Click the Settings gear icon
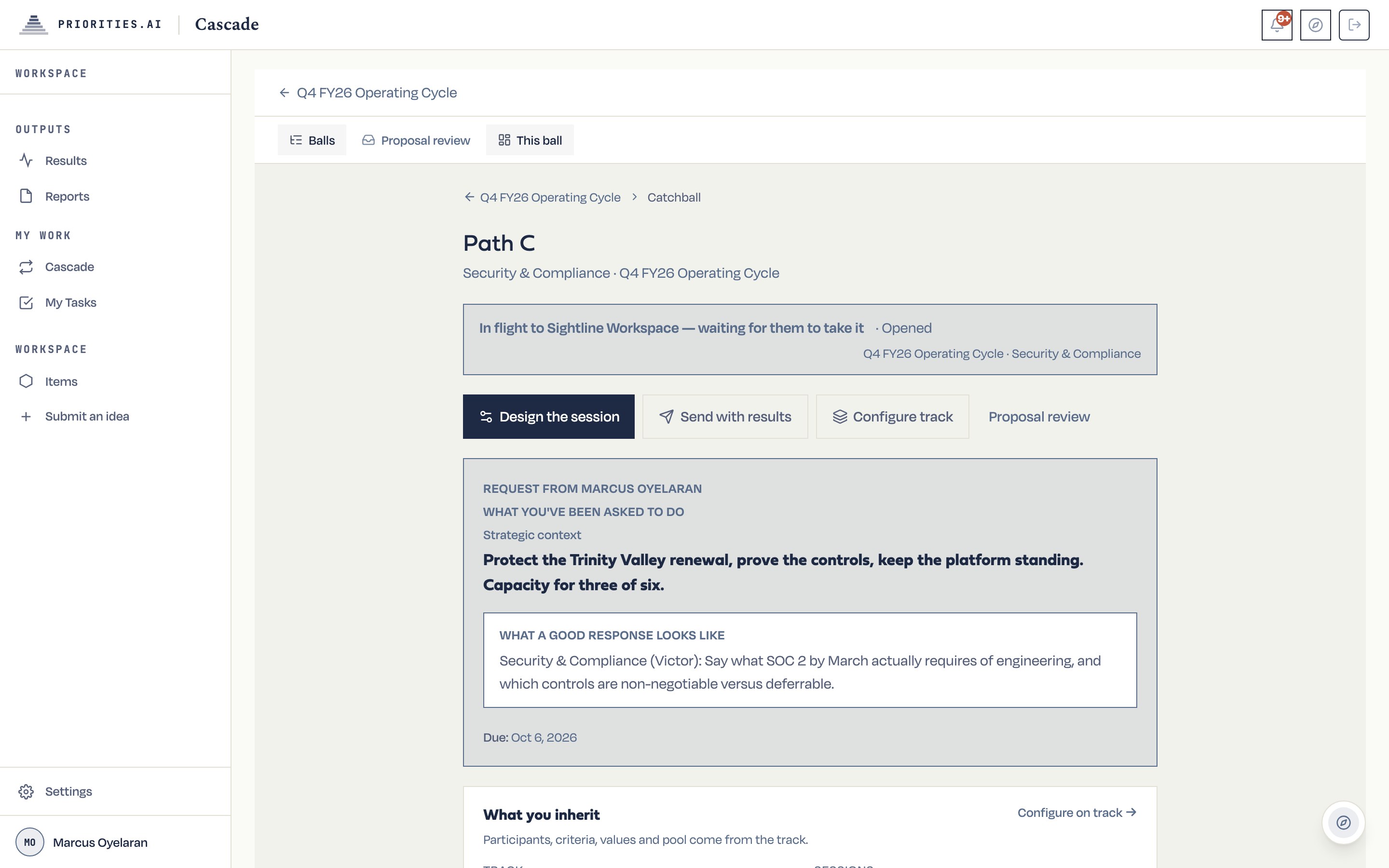 26,792
